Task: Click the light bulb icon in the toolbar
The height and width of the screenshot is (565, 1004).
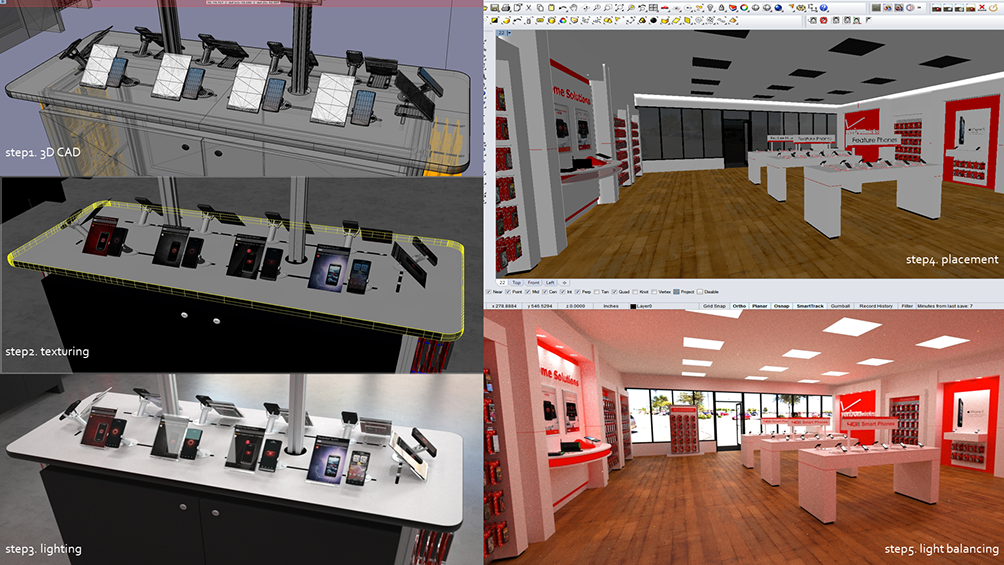Action: click(x=710, y=8)
